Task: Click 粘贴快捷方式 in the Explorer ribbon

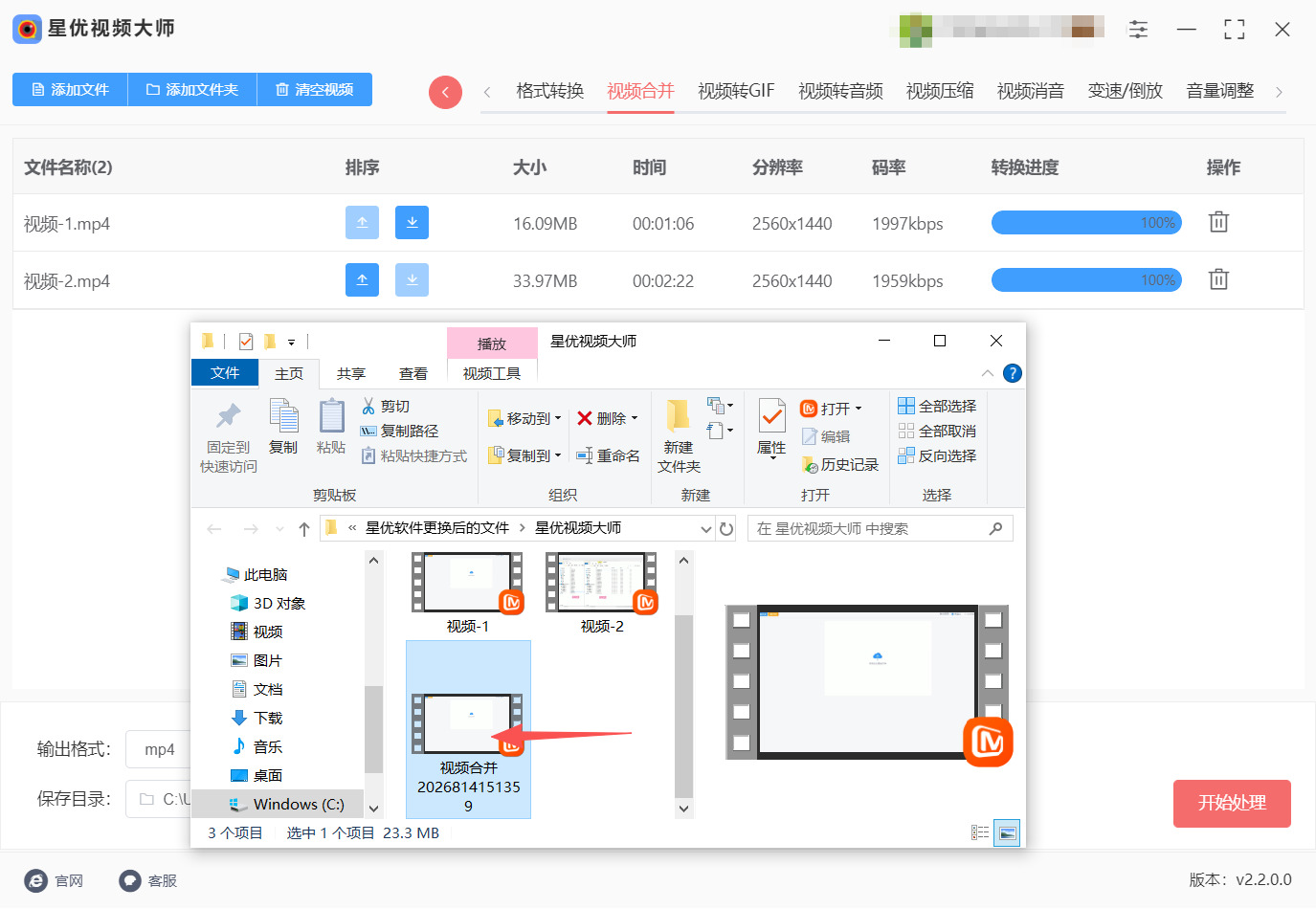Action: coord(413,456)
